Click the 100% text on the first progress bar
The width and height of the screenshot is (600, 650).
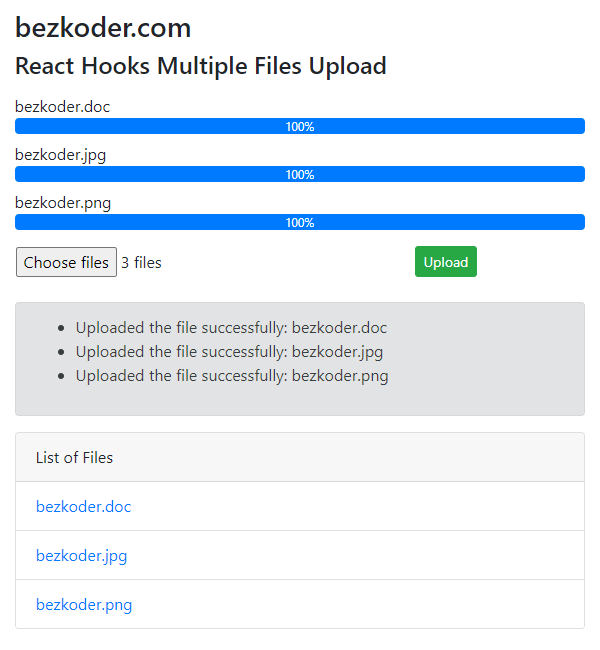(300, 126)
